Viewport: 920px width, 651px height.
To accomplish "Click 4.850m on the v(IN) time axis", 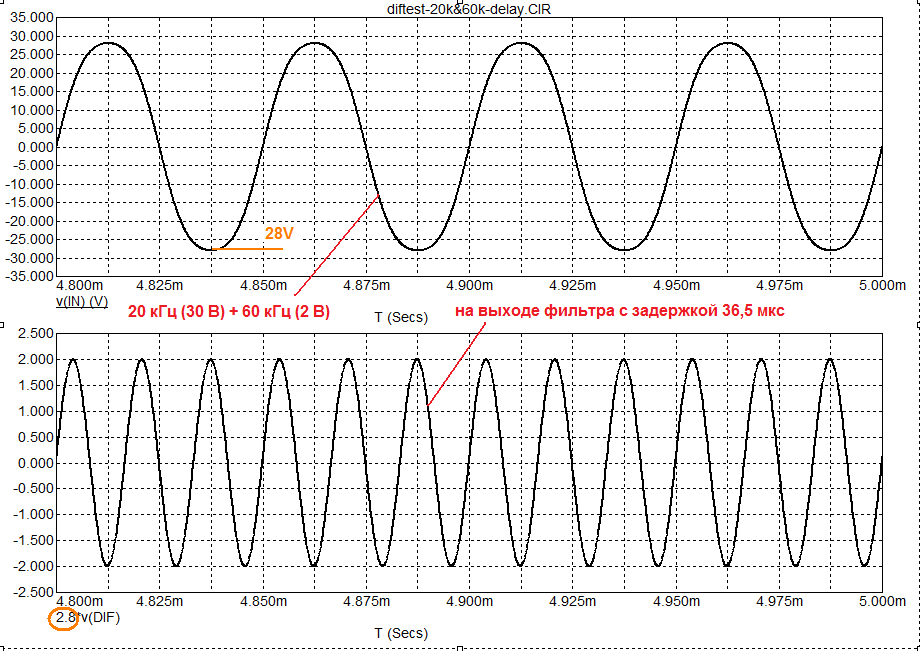I will 263,286.
